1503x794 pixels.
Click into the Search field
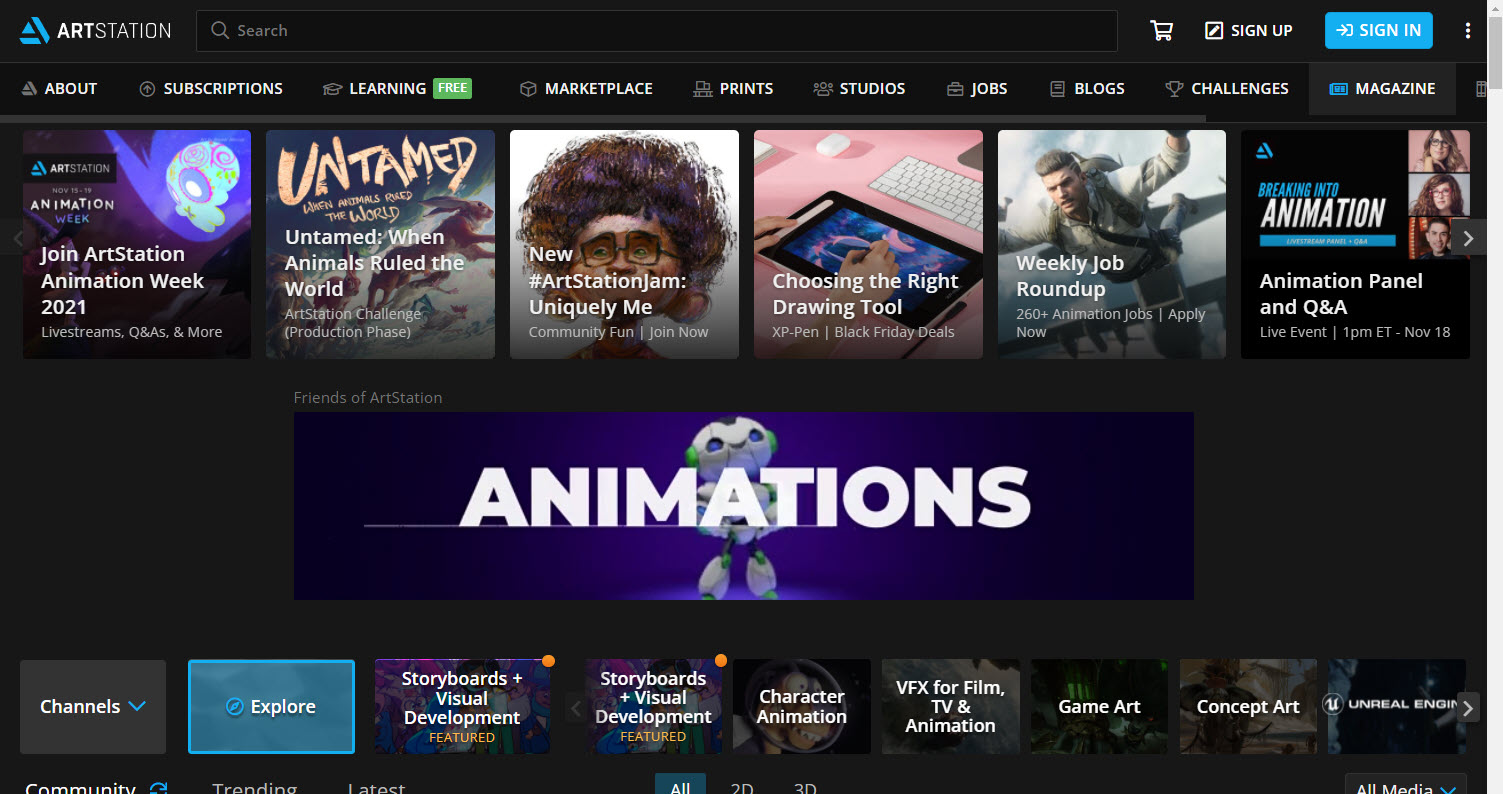coord(656,30)
